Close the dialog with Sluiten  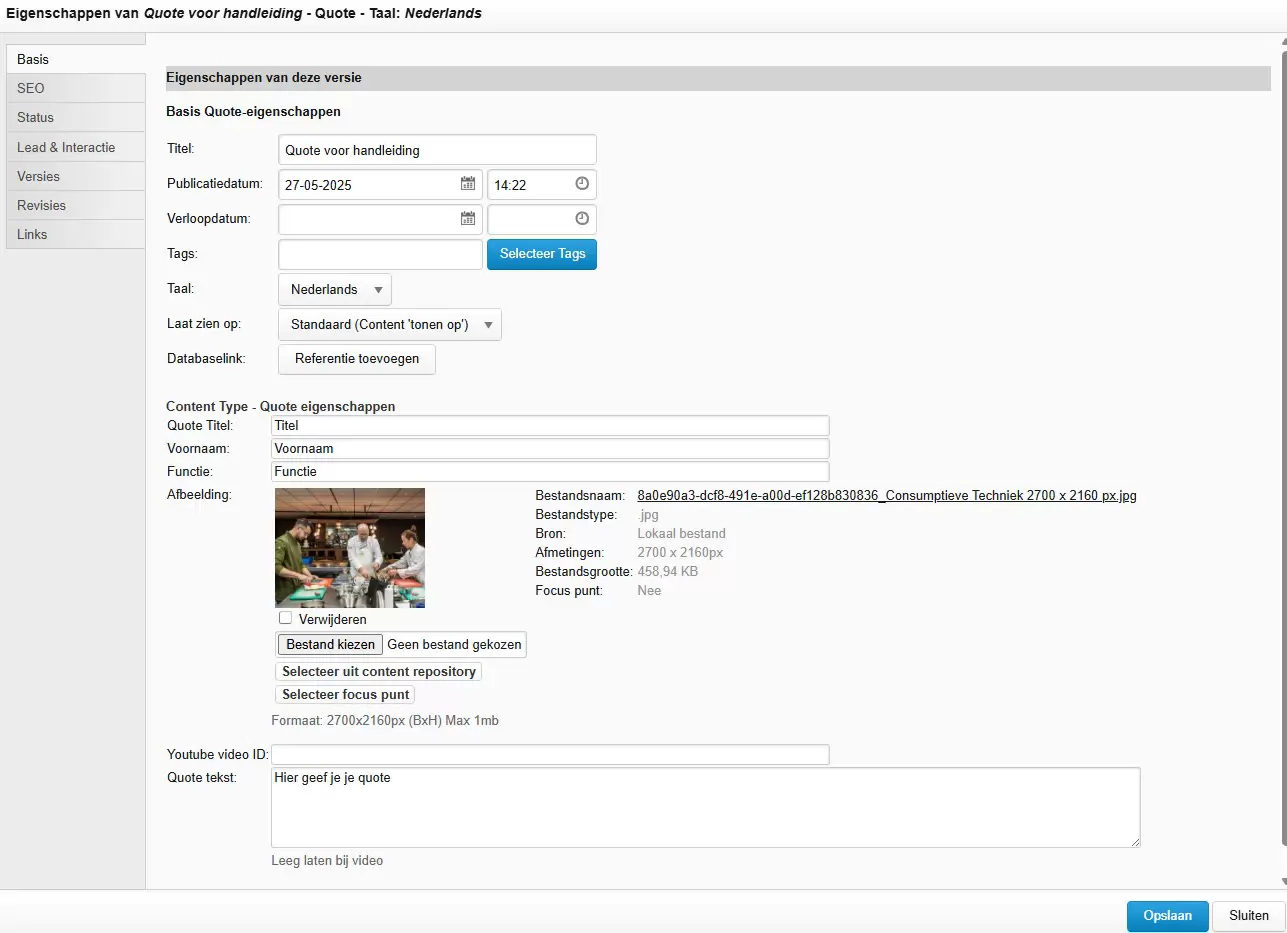1249,916
